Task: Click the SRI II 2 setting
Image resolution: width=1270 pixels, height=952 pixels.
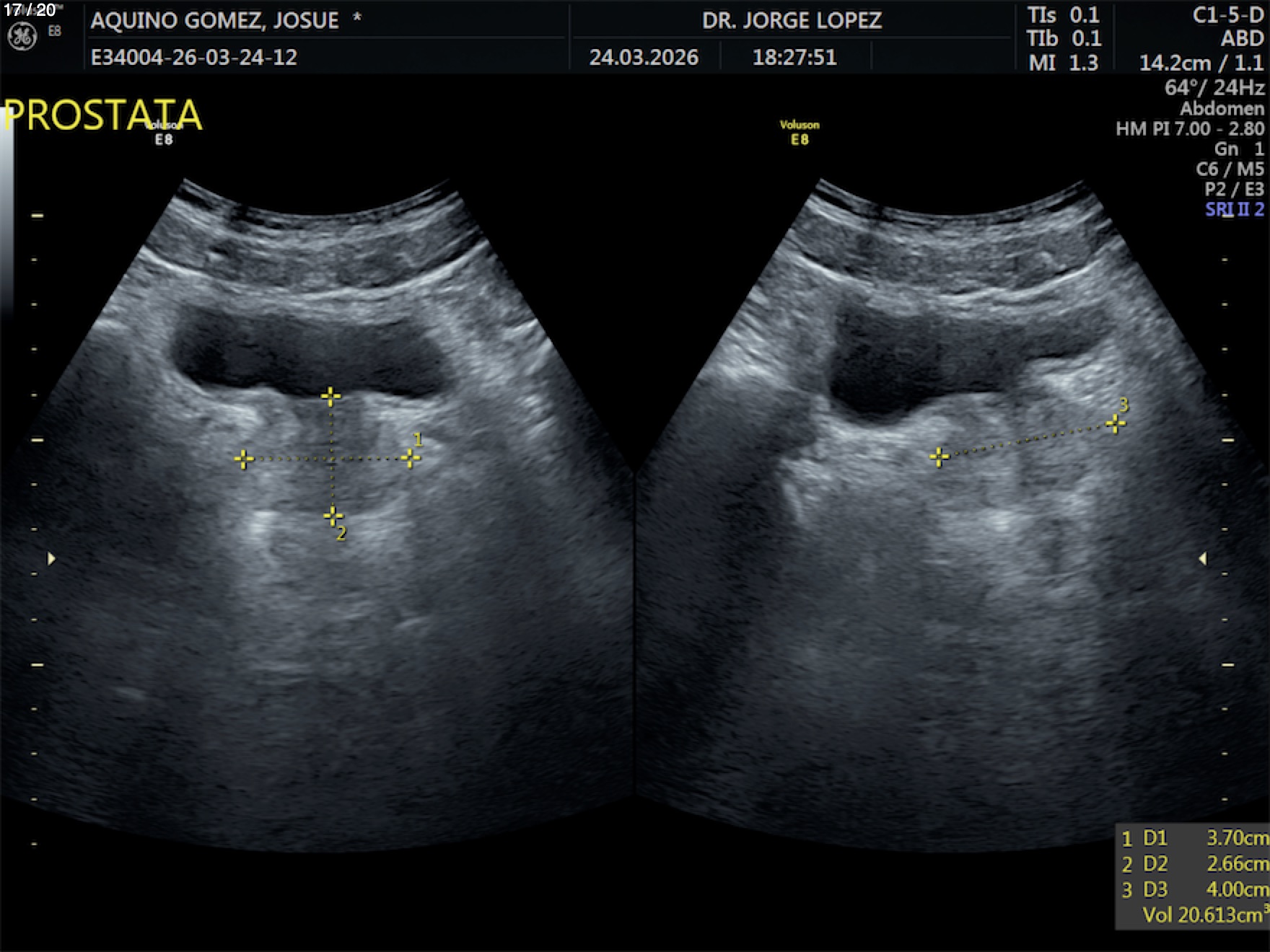Action: click(x=1234, y=210)
